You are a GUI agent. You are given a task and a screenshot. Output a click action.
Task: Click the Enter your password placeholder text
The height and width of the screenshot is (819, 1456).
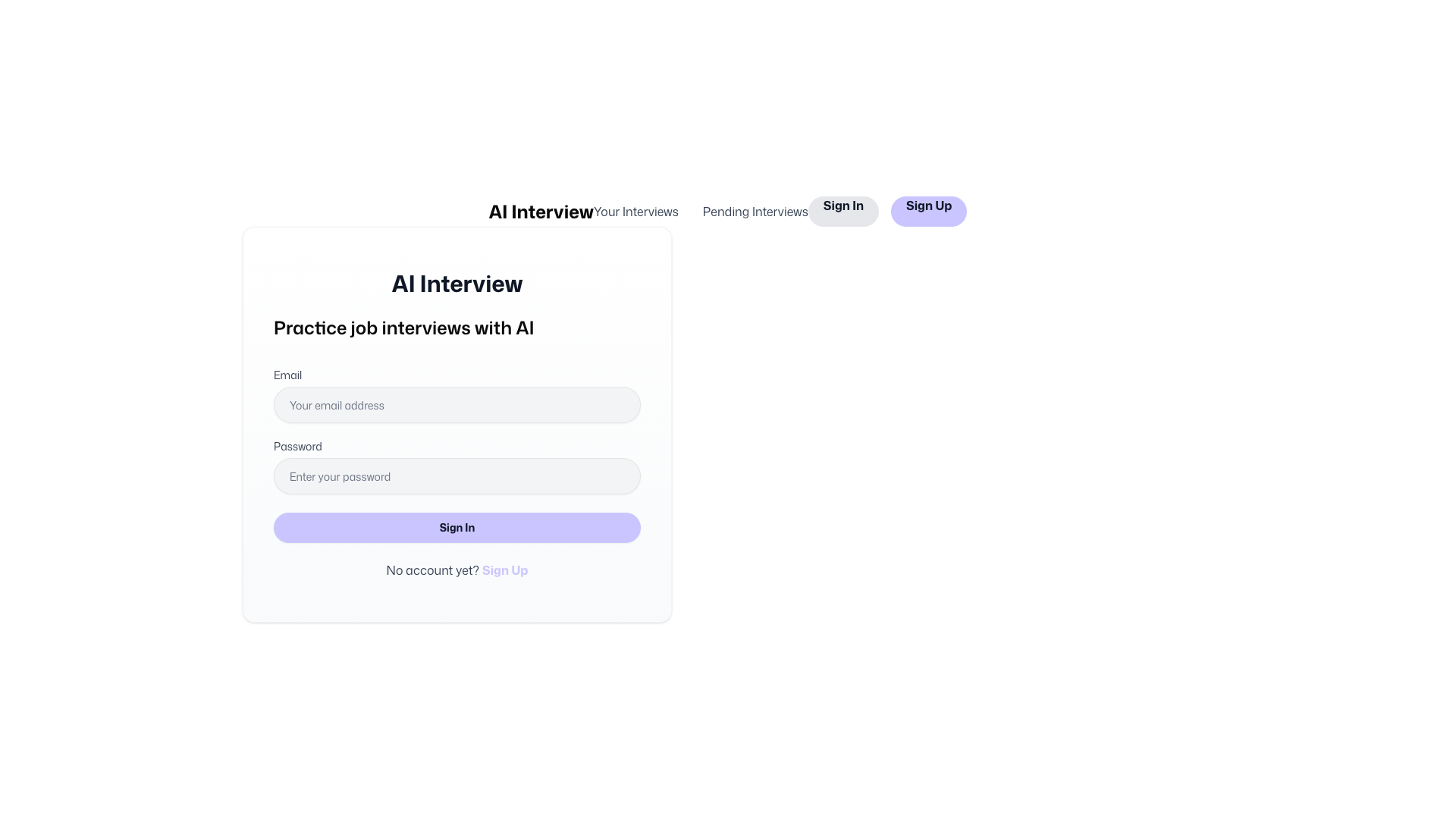click(x=340, y=477)
